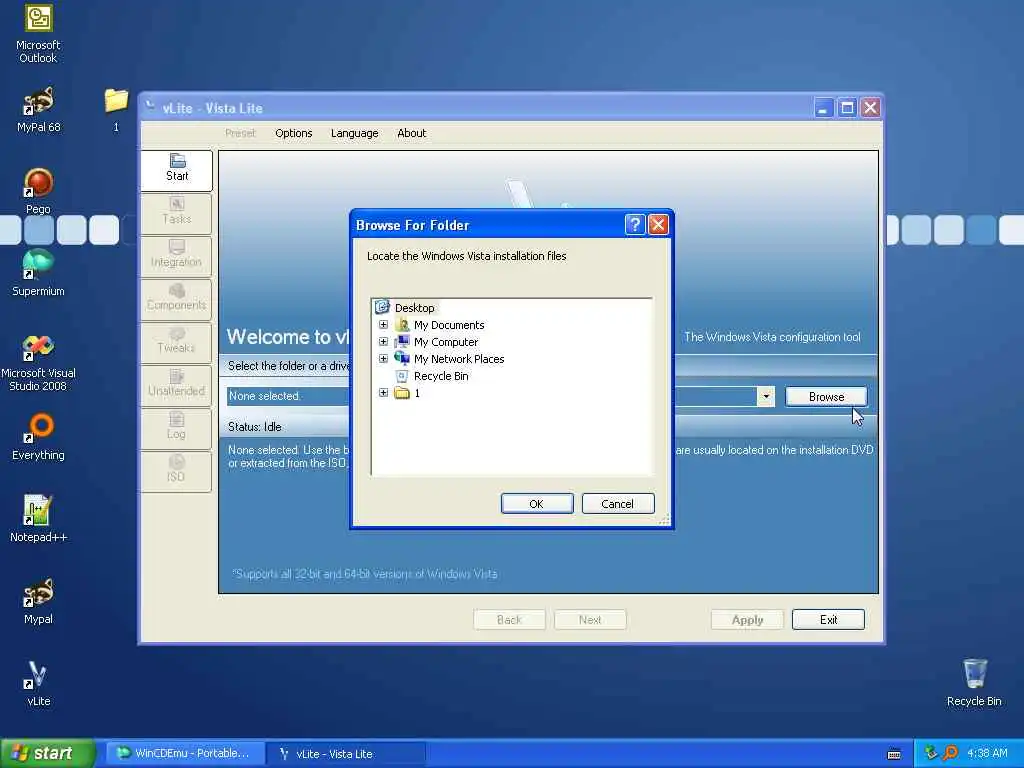Open the Language menu
Viewport: 1024px width, 768px height.
tap(355, 133)
